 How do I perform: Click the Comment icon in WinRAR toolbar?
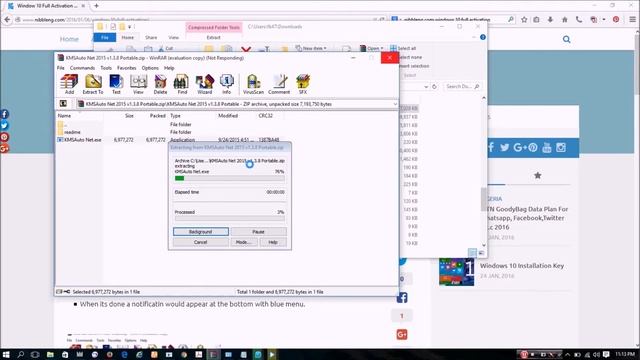click(x=279, y=84)
